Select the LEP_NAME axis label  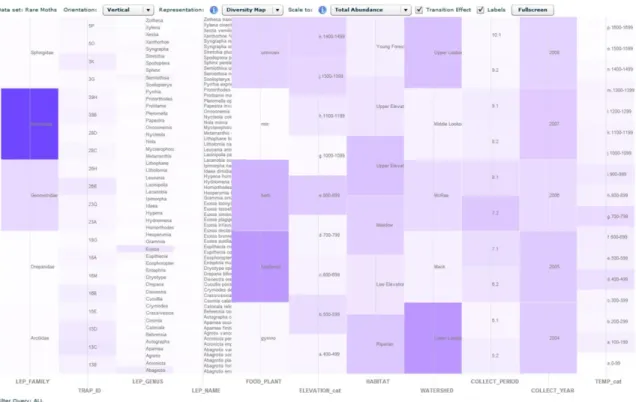click(206, 390)
